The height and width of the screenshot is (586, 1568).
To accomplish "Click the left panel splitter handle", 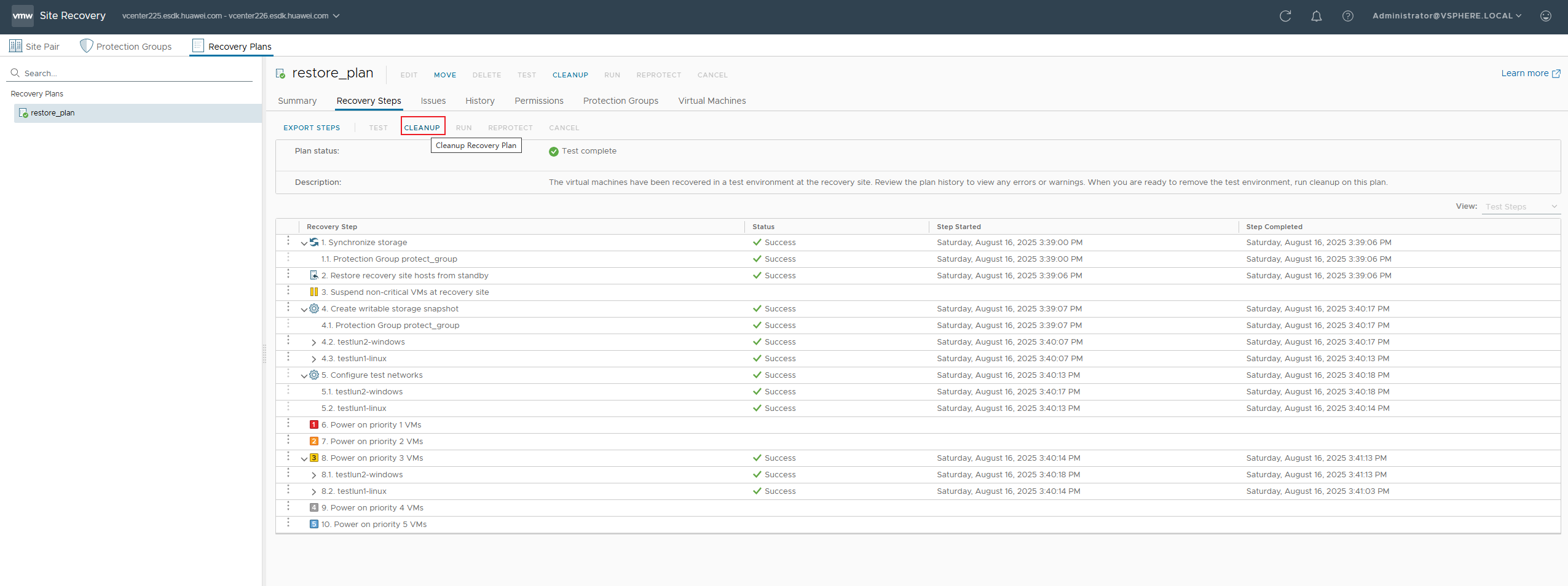I will pyautogui.click(x=264, y=354).
